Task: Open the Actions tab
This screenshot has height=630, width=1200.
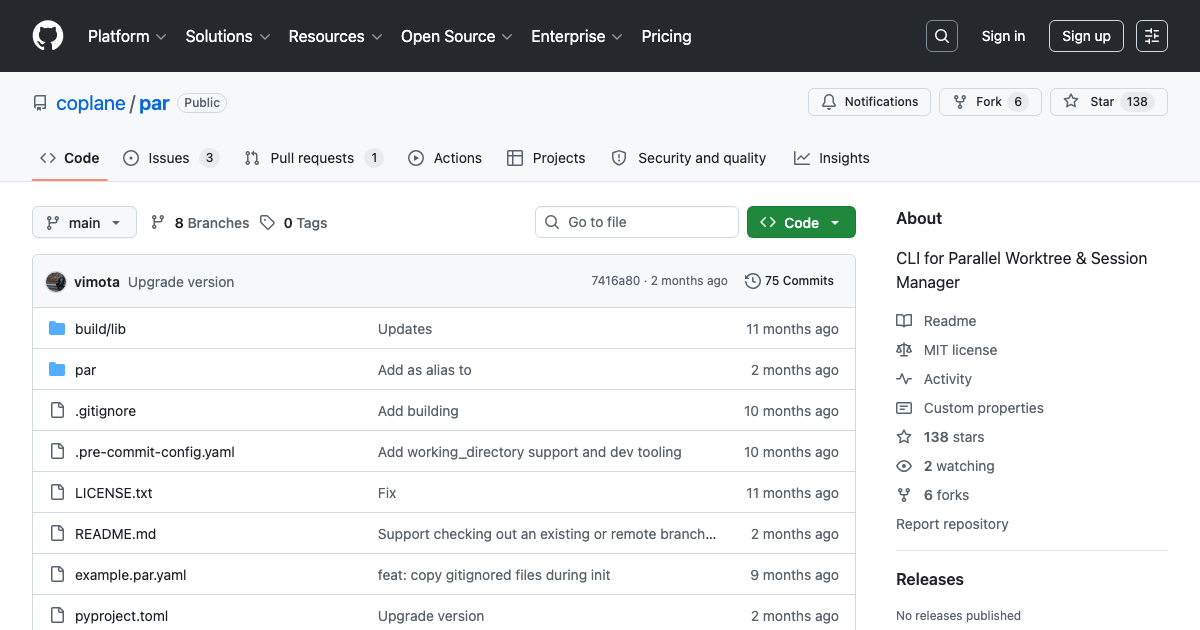Action: (445, 158)
